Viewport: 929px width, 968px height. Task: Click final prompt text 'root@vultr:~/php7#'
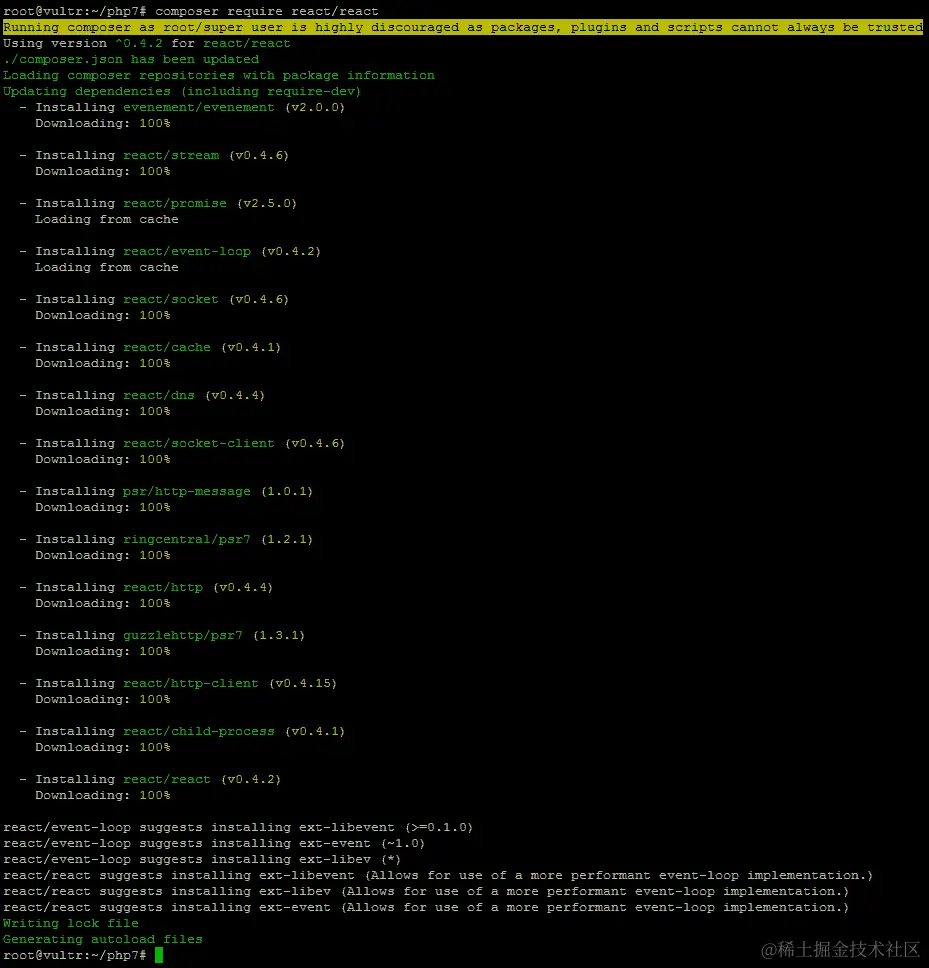coord(75,956)
